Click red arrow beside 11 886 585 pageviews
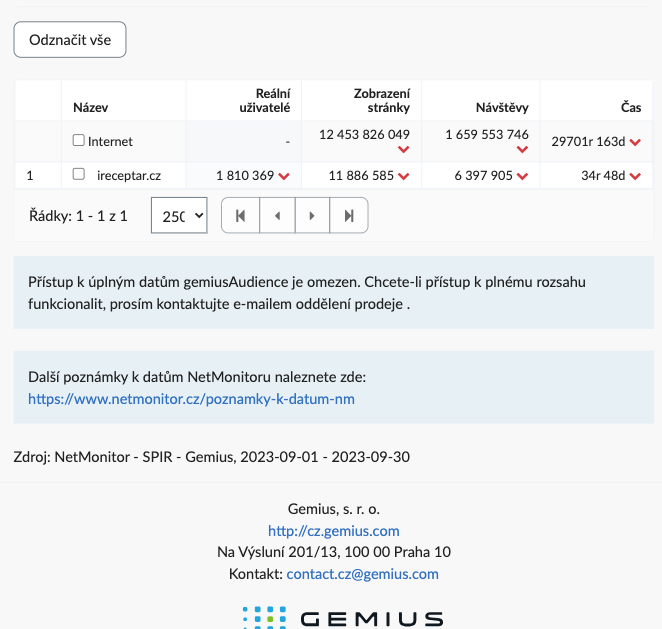Screen dimensions: 662x629 tap(404, 176)
